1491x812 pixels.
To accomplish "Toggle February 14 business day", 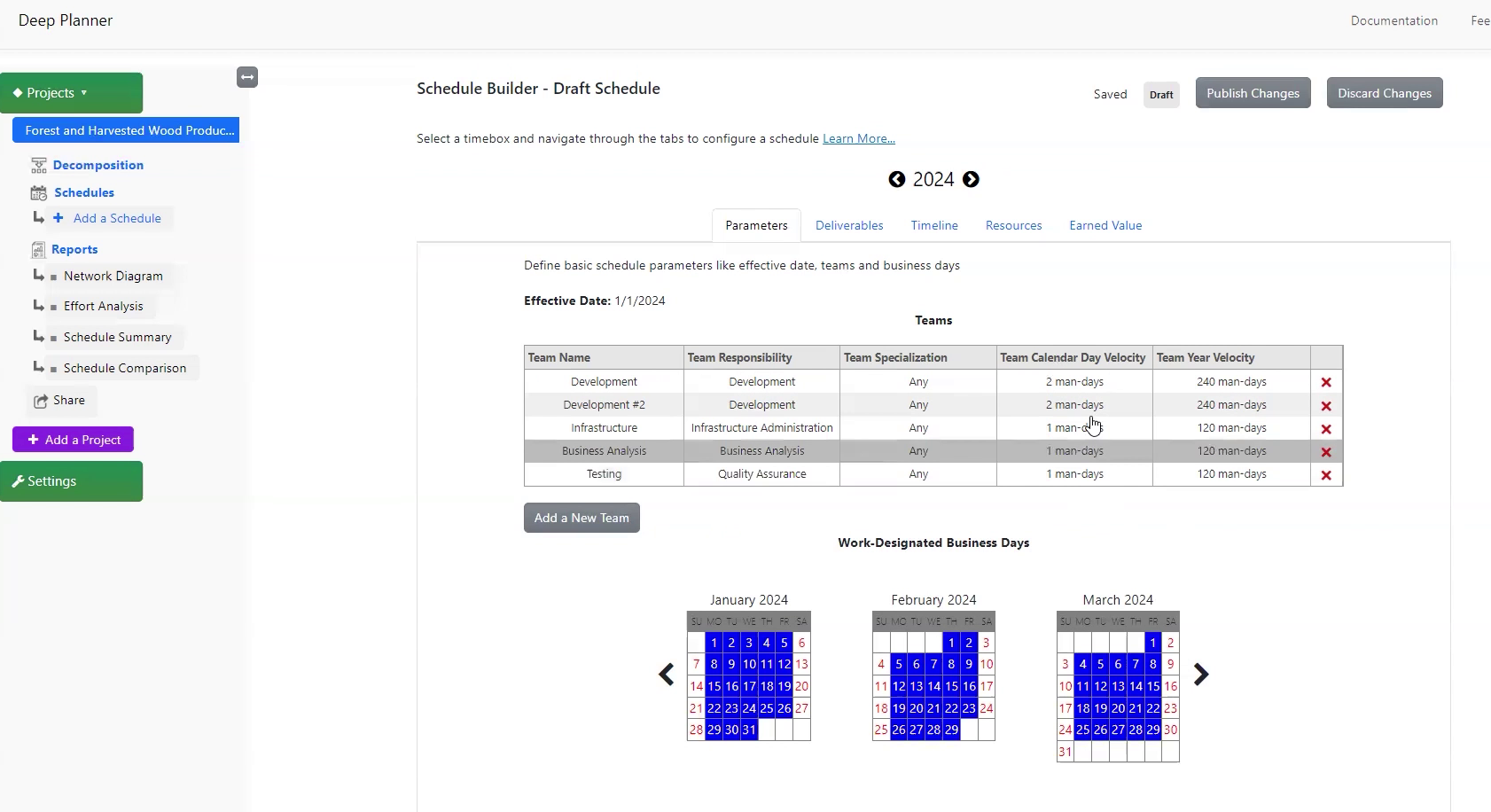I will point(933,686).
